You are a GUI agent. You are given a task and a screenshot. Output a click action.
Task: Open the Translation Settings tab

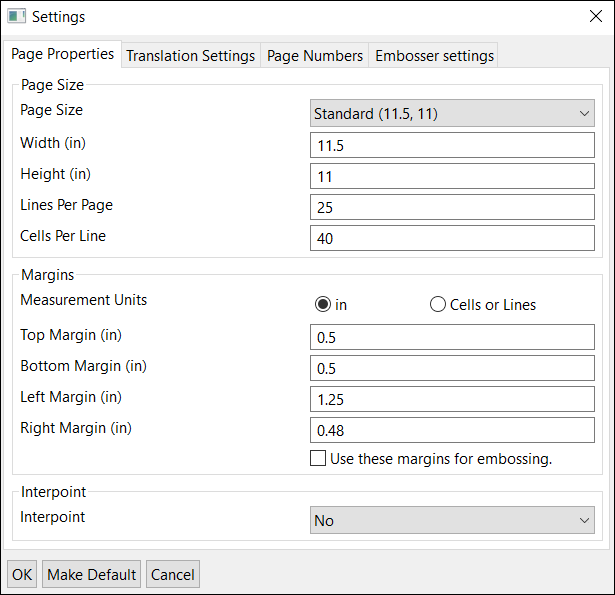pyautogui.click(x=191, y=56)
